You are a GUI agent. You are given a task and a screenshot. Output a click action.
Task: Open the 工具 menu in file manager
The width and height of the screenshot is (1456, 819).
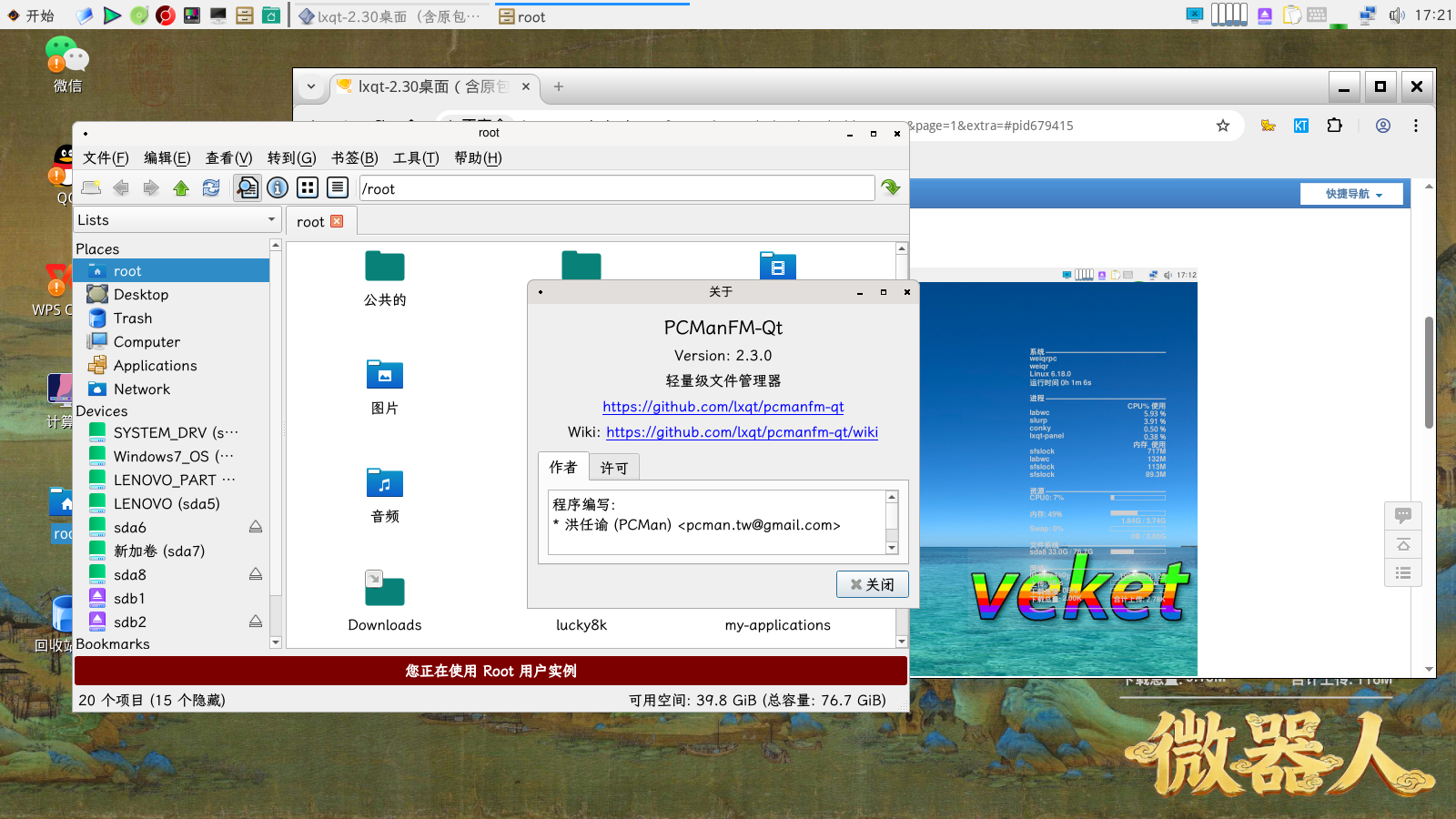(x=415, y=157)
